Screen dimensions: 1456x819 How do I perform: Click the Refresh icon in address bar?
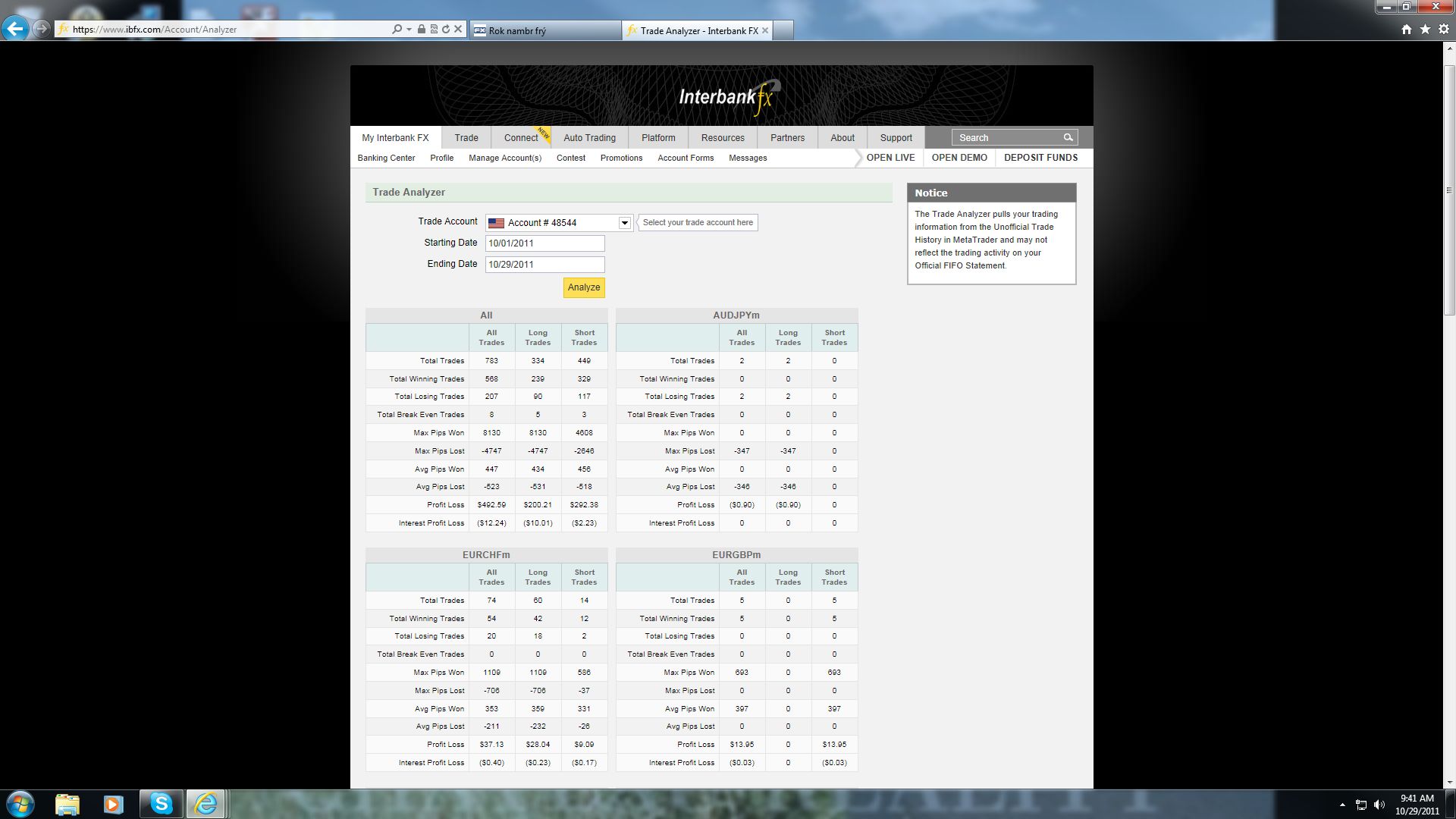[446, 29]
